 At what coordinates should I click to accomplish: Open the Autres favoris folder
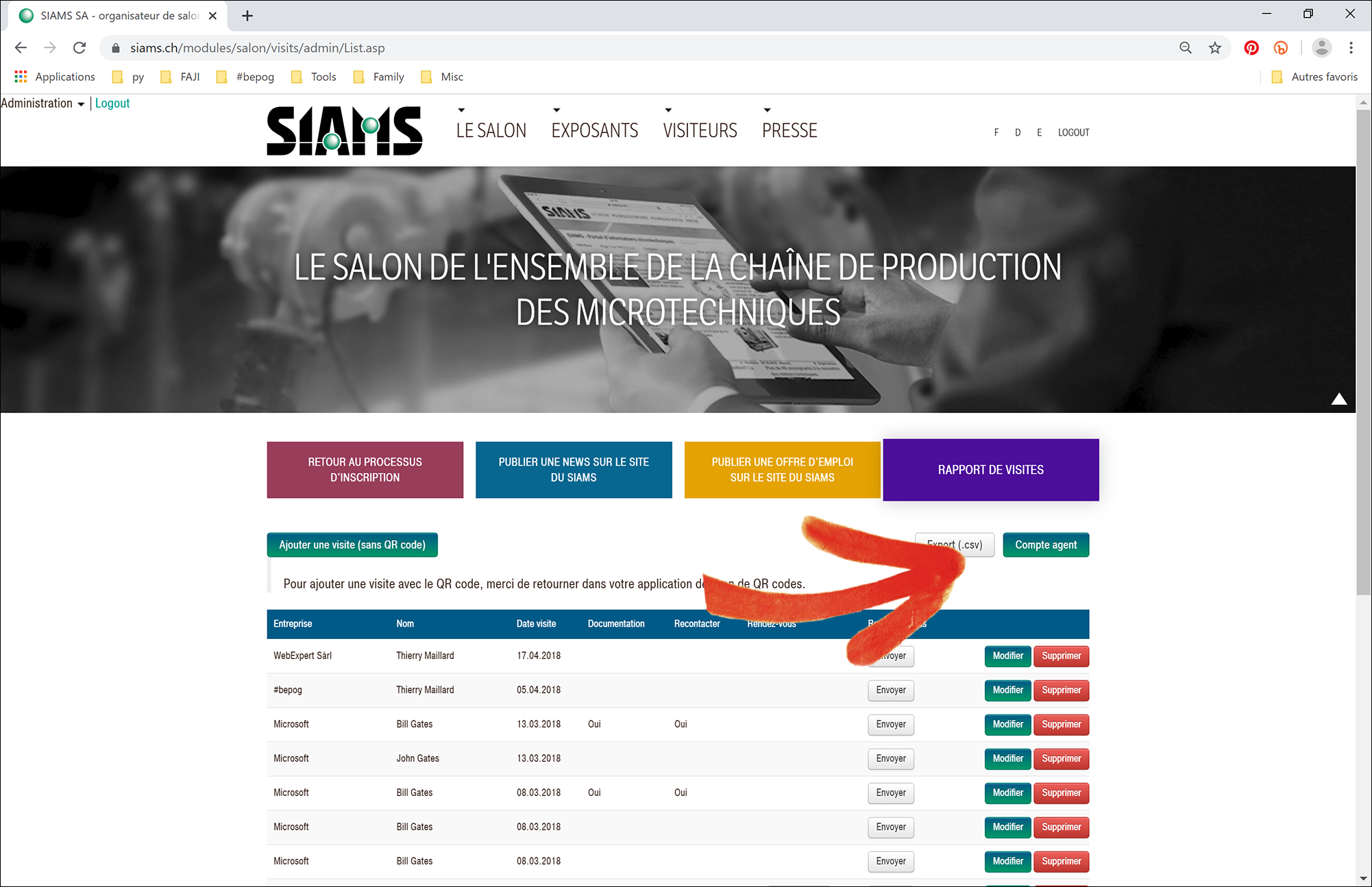(x=1314, y=77)
